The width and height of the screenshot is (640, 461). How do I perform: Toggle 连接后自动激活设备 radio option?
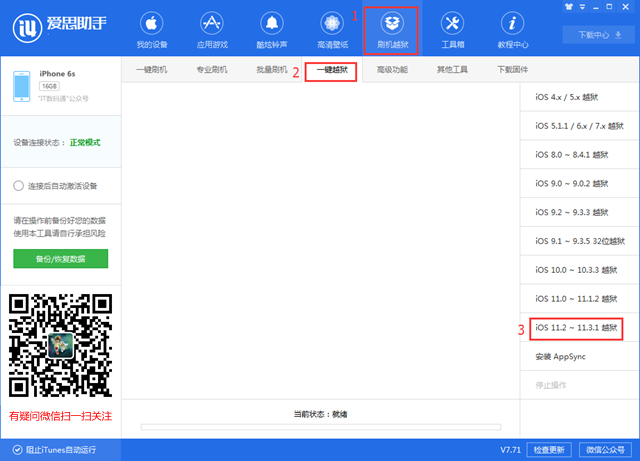(x=18, y=186)
